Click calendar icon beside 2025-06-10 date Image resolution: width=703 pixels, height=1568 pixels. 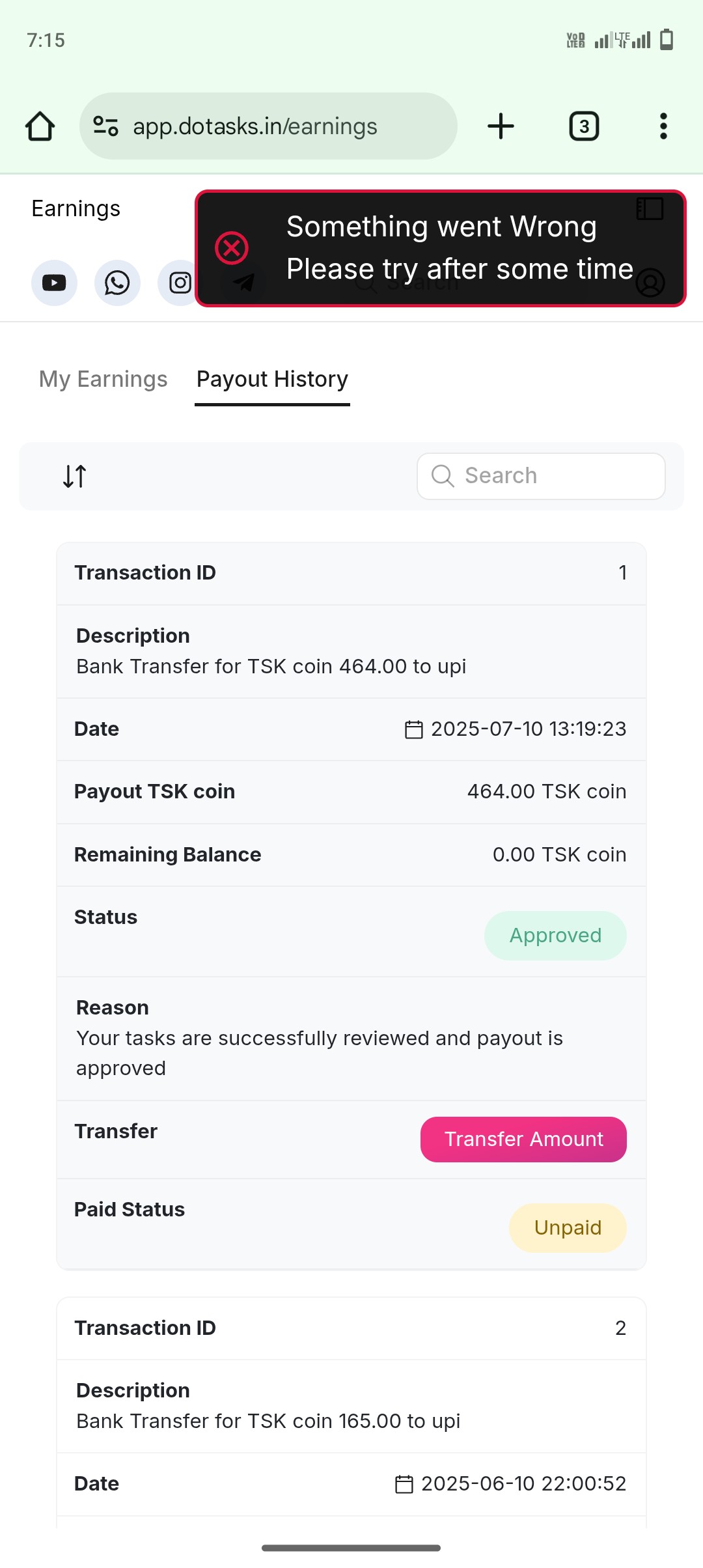(x=404, y=1484)
